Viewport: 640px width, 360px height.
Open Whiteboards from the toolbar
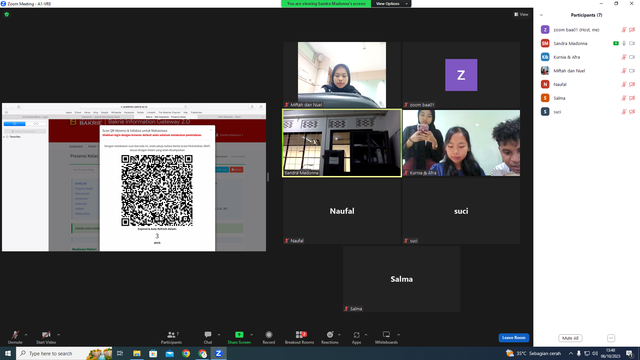(386, 337)
